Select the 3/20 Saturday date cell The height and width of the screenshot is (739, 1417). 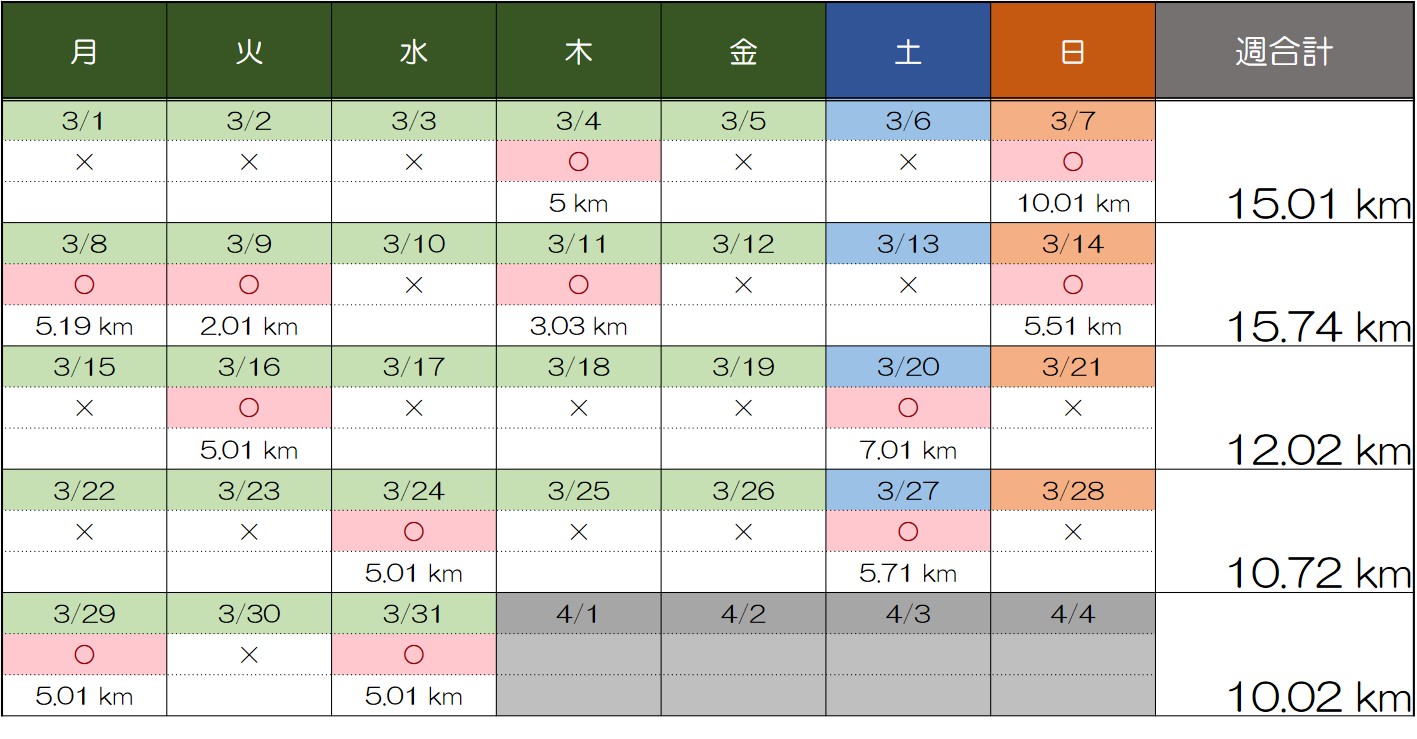pyautogui.click(x=908, y=367)
